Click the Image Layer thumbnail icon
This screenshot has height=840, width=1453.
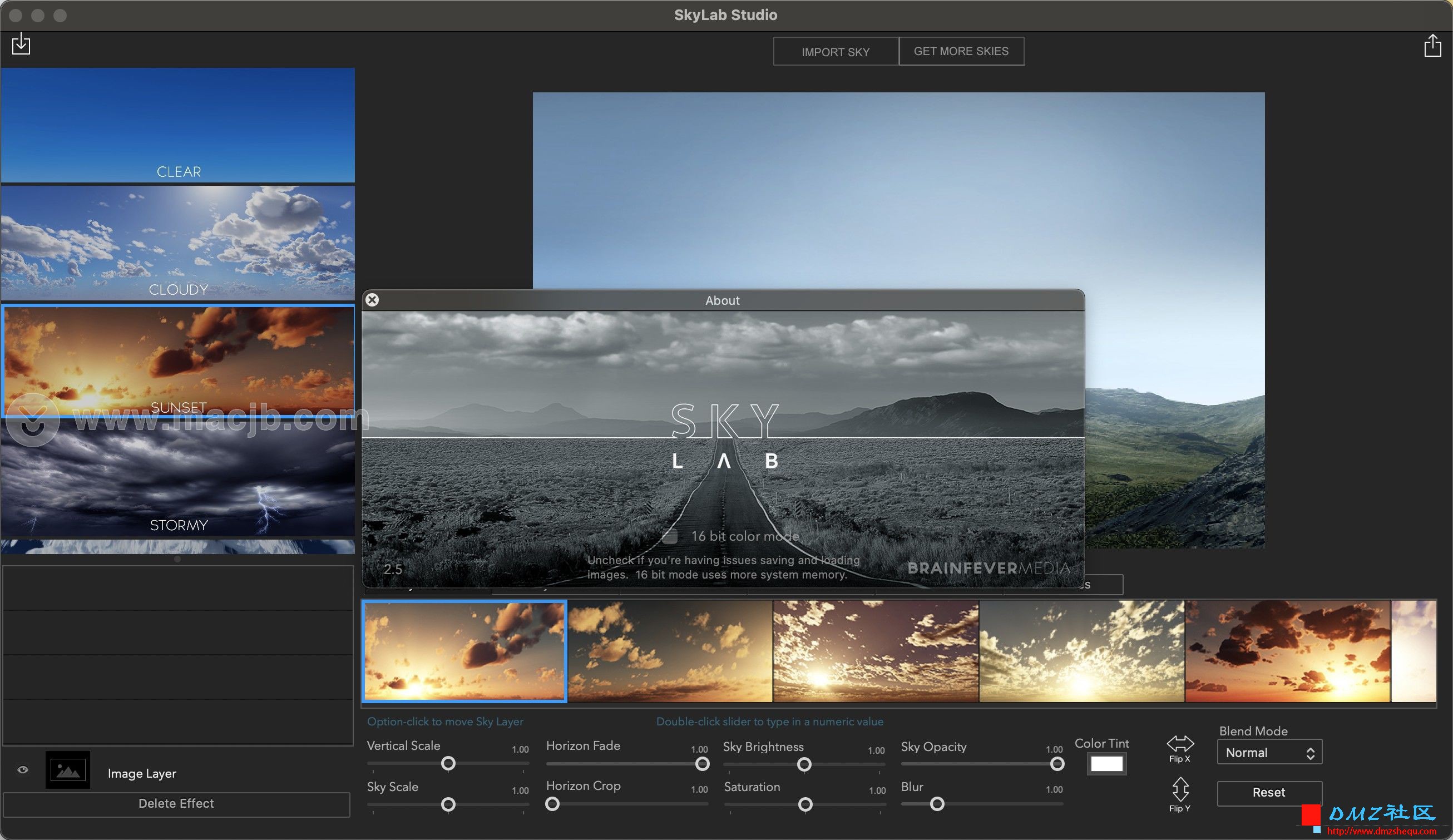click(68, 770)
